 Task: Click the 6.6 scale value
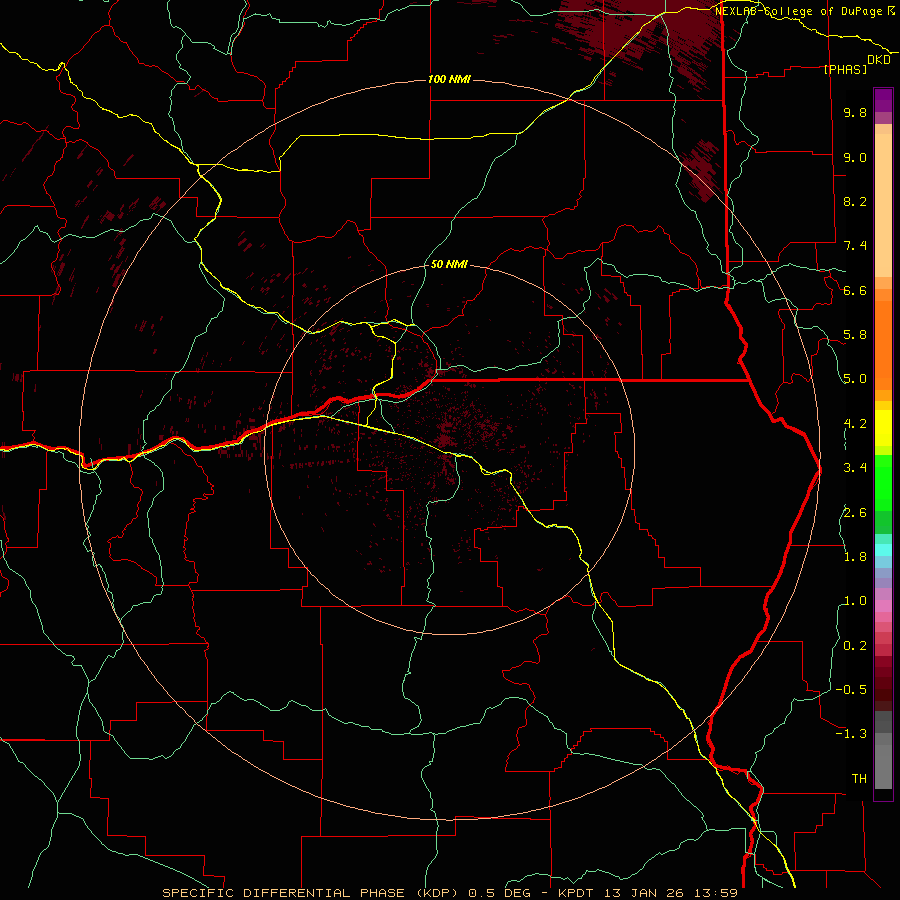tap(855, 290)
